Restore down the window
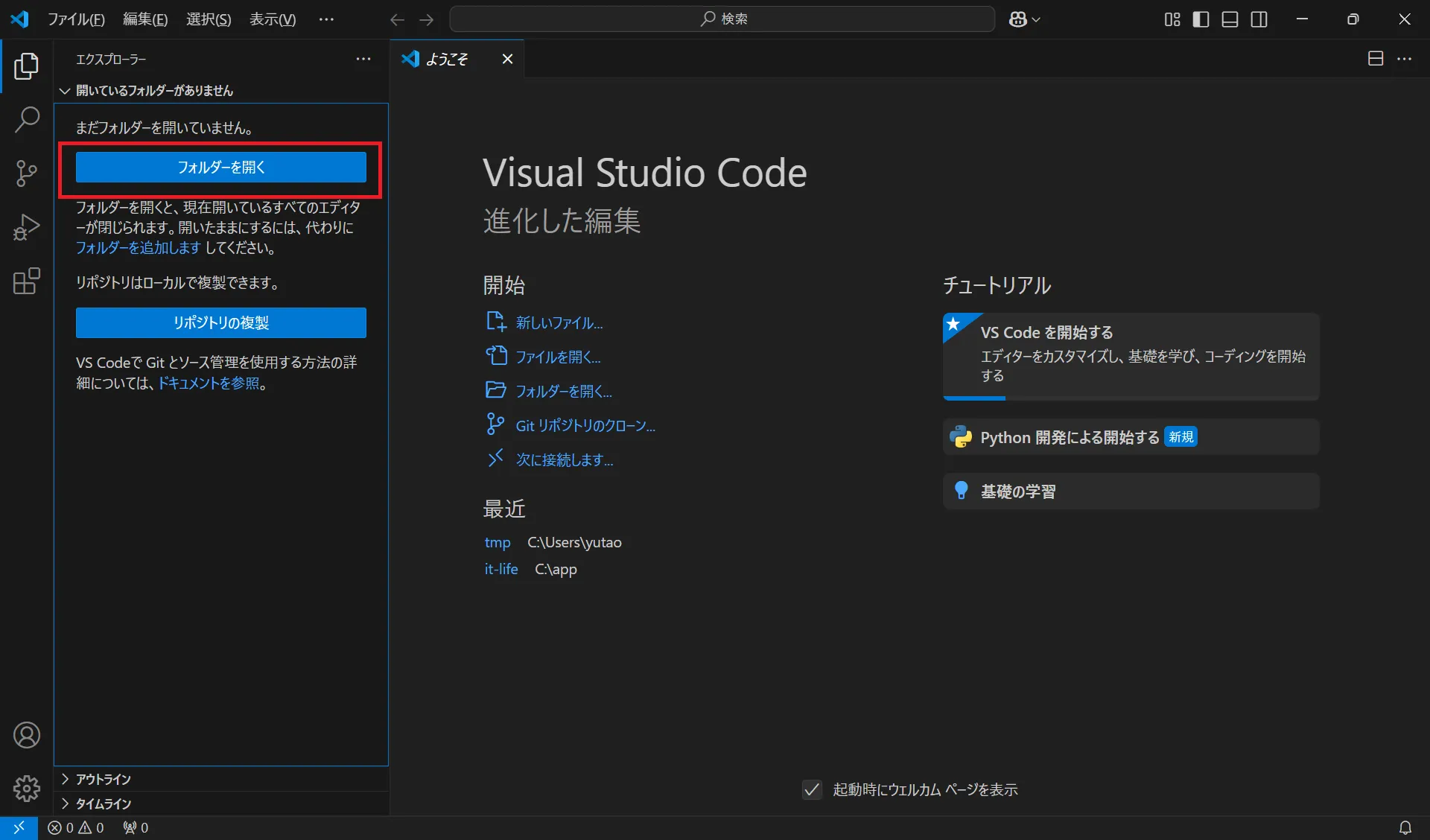Screen dimensions: 1430x840 pyautogui.click(x=1353, y=19)
